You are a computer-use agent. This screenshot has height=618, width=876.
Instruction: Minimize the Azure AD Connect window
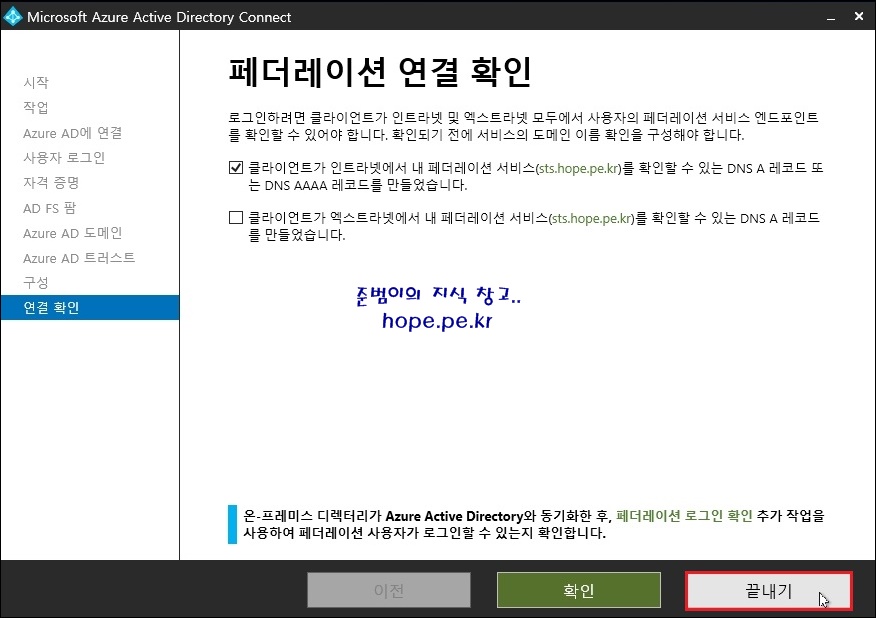click(831, 17)
